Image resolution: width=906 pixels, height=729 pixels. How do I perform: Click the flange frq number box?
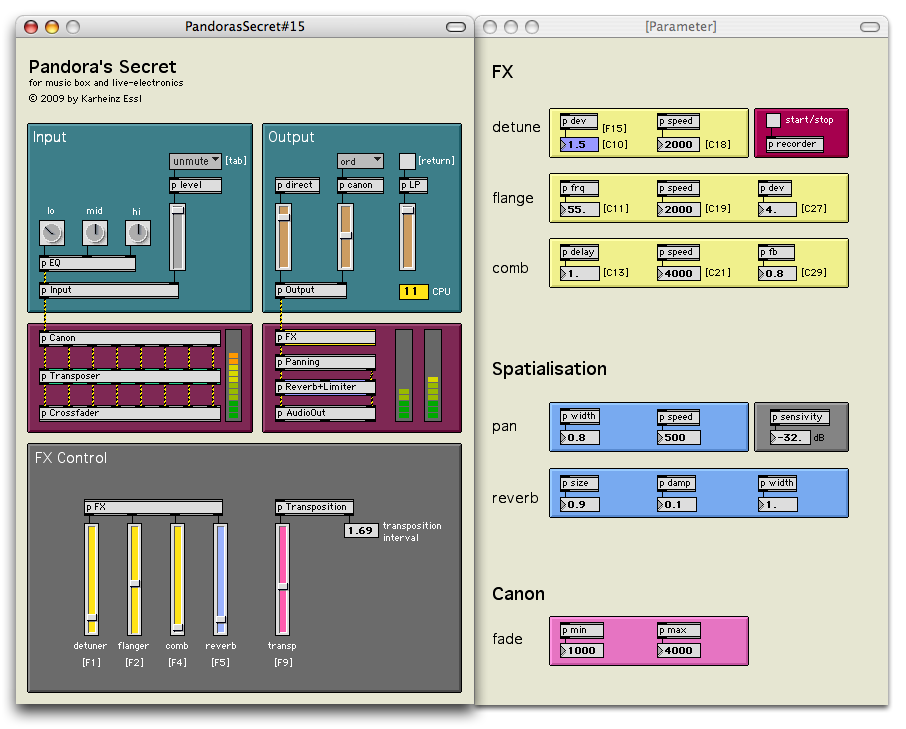point(580,210)
